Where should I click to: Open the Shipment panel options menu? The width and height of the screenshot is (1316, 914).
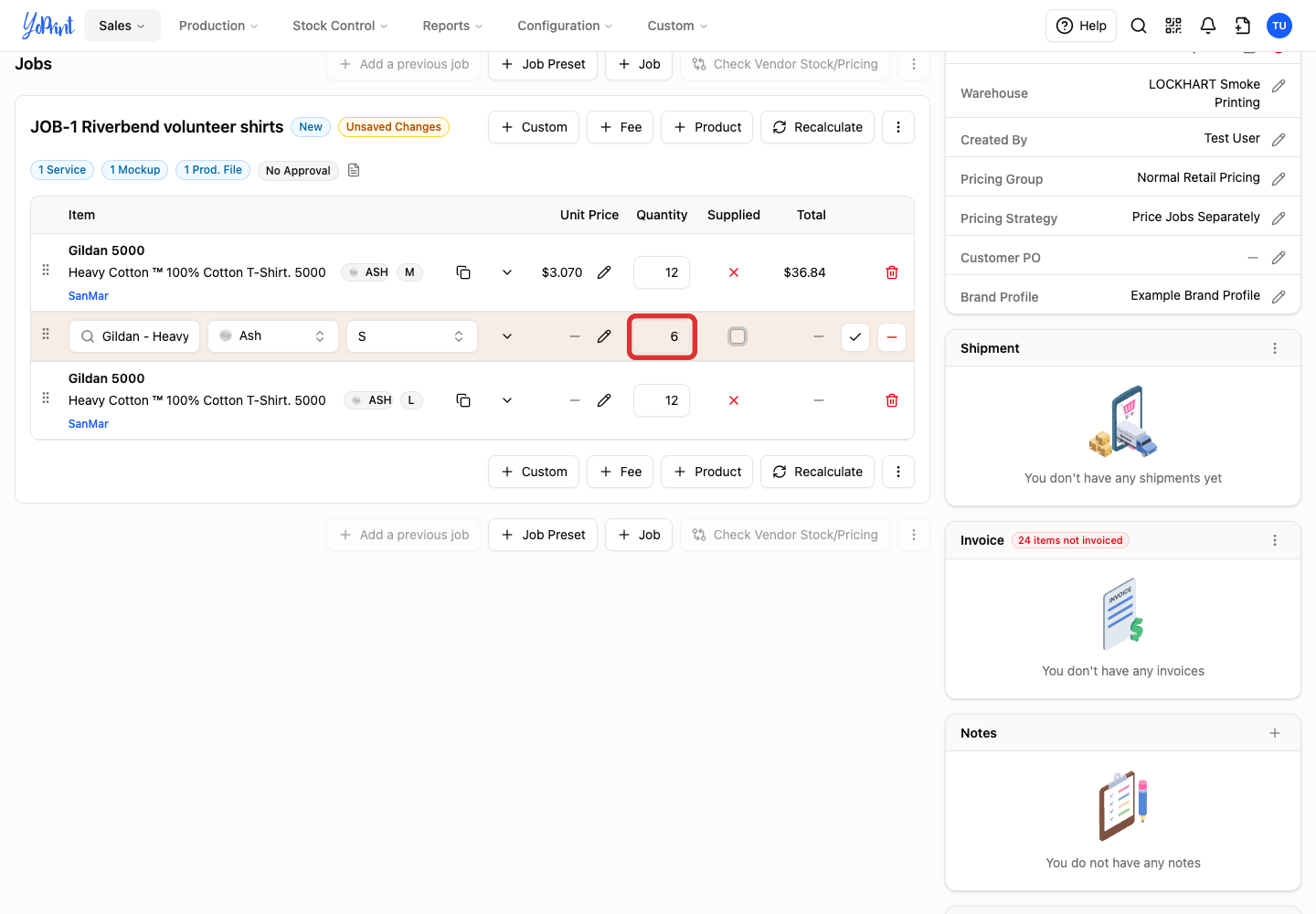(1275, 348)
